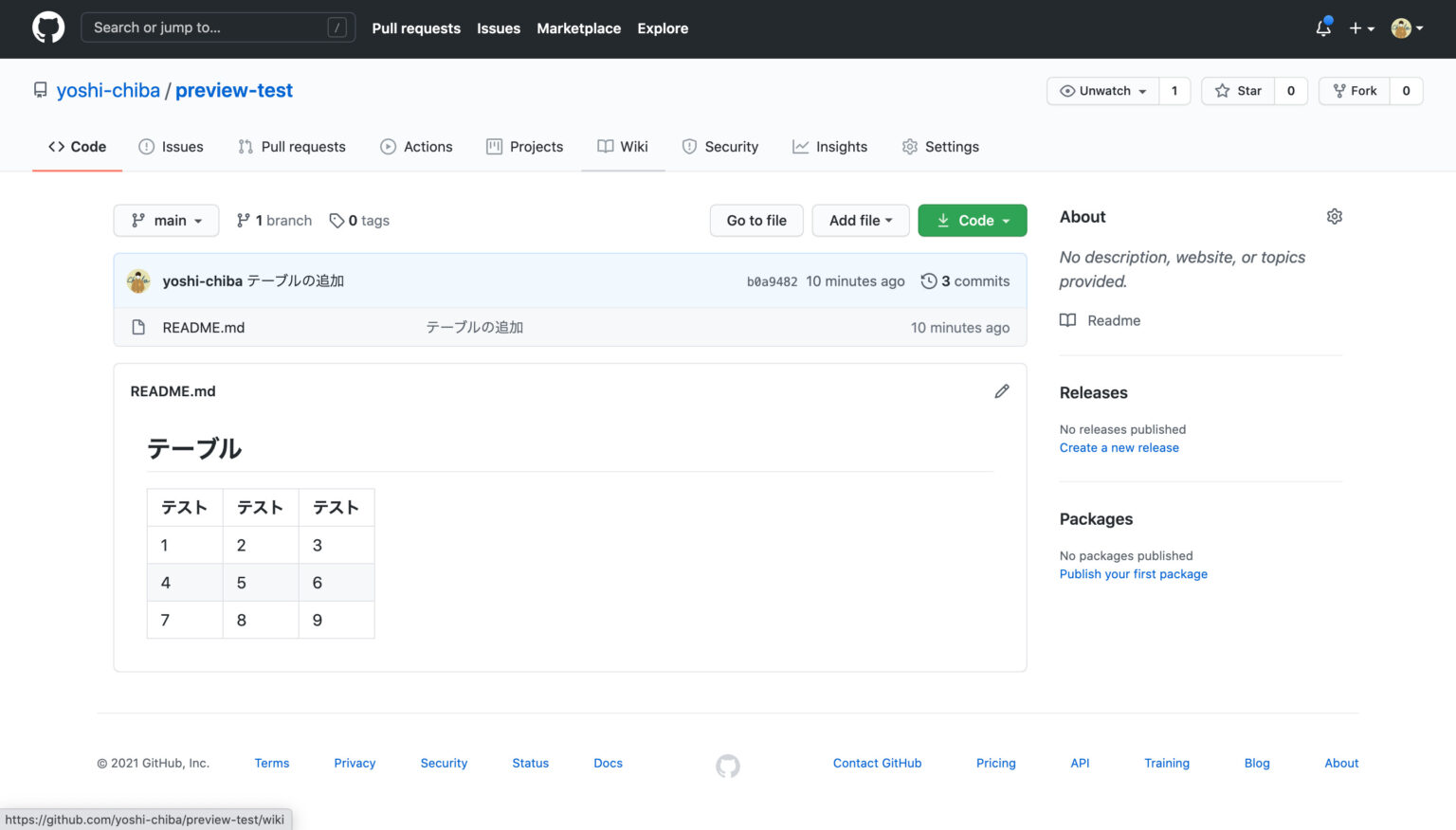The height and width of the screenshot is (830, 1456).
Task: Open the main branch selector
Action: [x=166, y=220]
